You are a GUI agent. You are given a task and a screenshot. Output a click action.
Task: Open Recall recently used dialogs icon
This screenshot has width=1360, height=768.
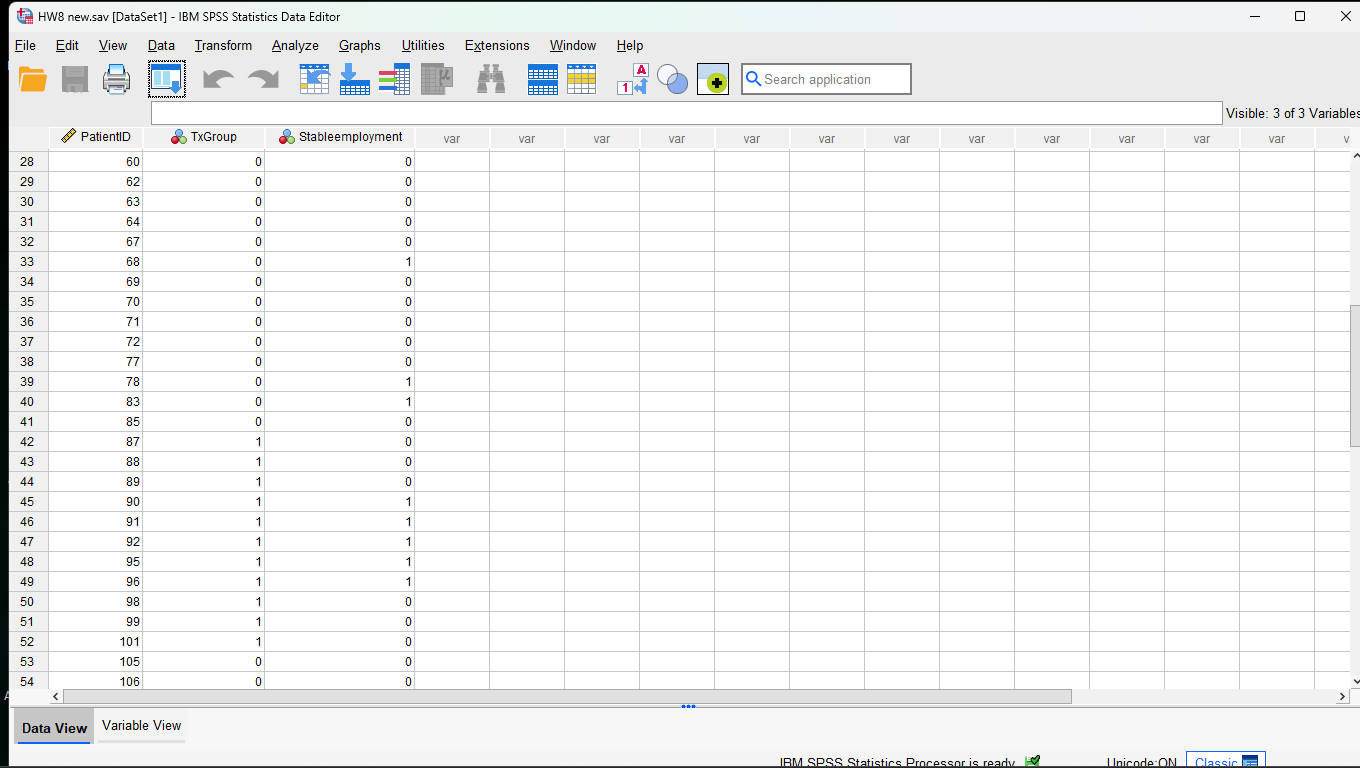point(167,80)
